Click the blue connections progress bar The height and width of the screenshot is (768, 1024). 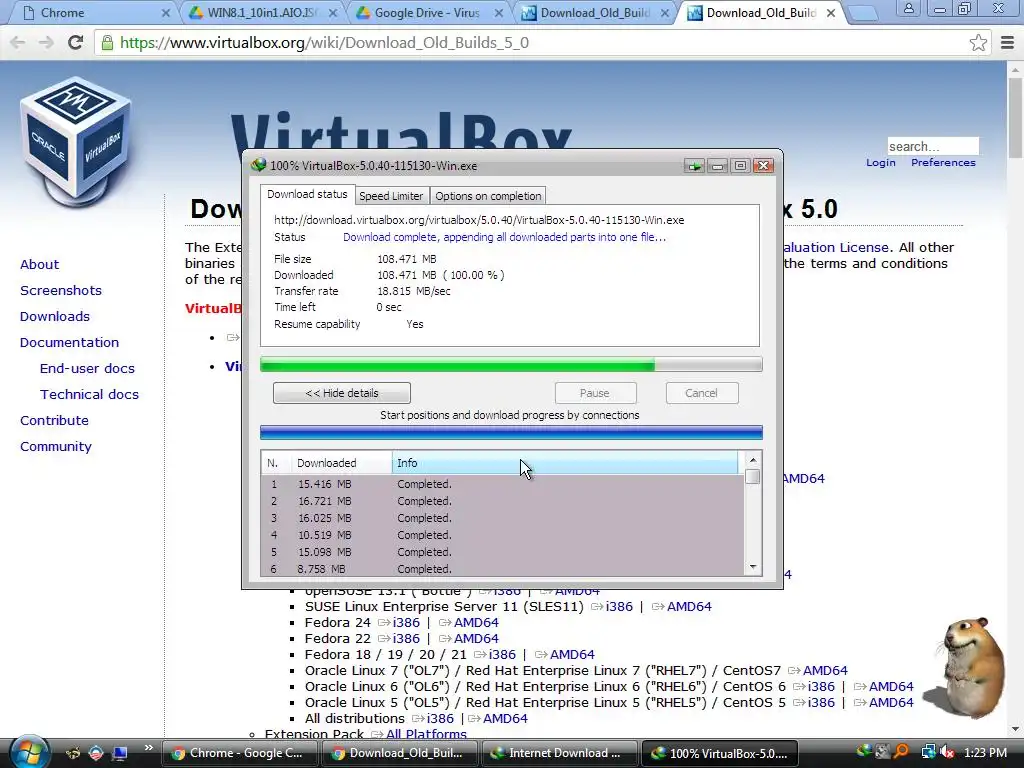pos(511,432)
